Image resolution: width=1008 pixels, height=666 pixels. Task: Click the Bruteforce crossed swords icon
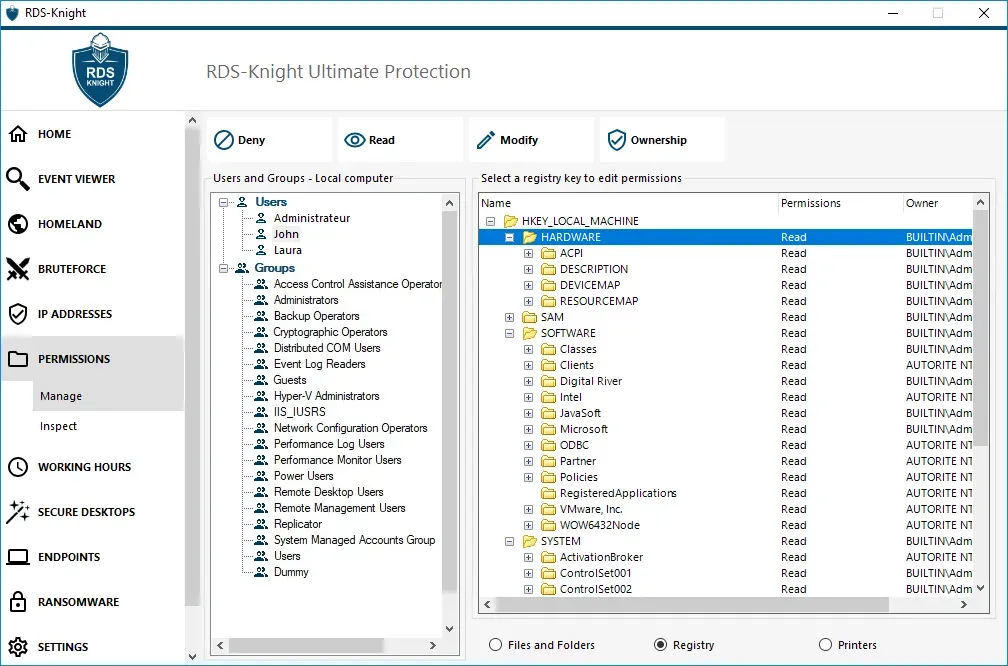click(18, 269)
